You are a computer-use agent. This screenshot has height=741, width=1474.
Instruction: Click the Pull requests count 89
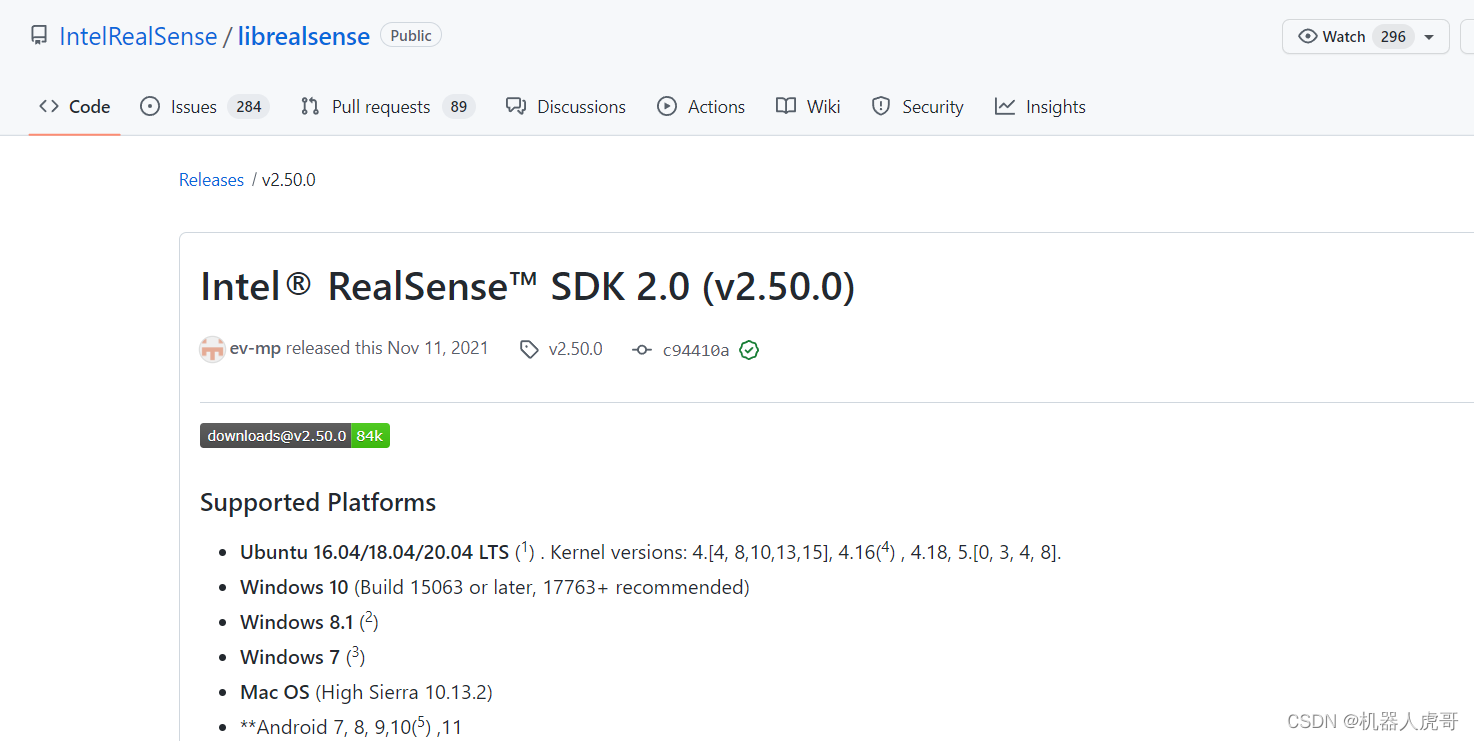click(x=459, y=107)
